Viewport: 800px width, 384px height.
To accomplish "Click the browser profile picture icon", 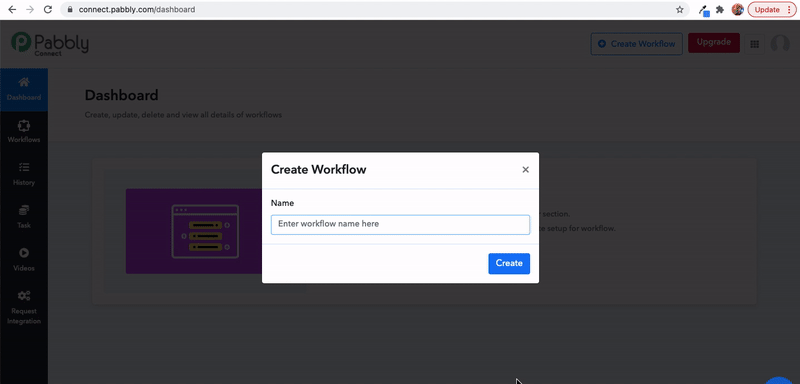I will [x=737, y=10].
